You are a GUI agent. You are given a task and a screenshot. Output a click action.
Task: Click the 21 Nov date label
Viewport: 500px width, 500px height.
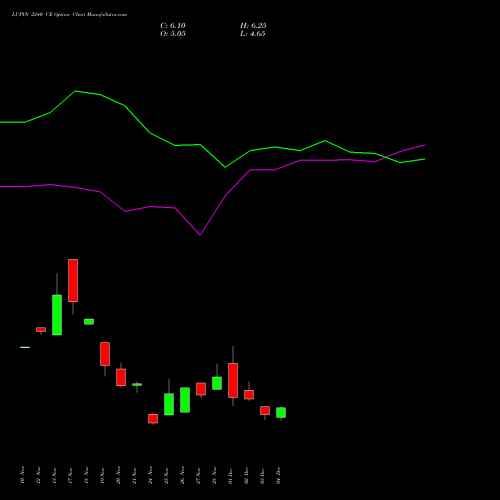click(x=134, y=475)
